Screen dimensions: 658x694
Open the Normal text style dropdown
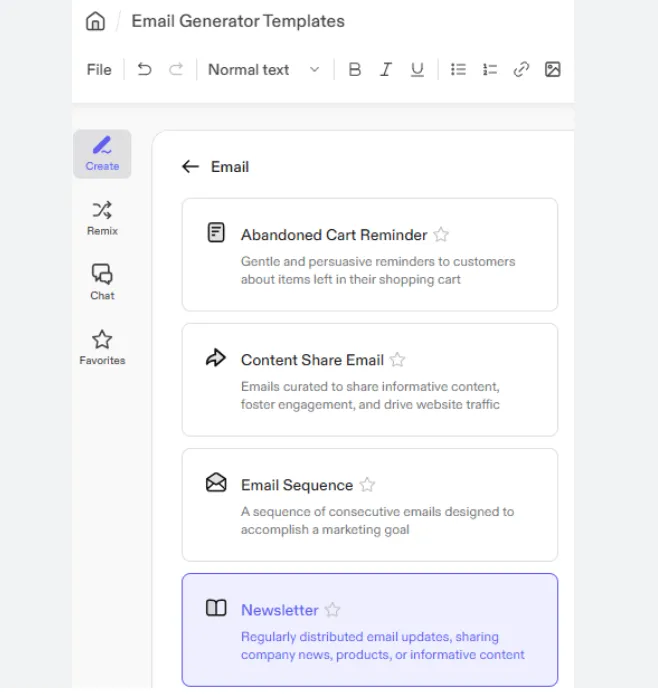264,69
